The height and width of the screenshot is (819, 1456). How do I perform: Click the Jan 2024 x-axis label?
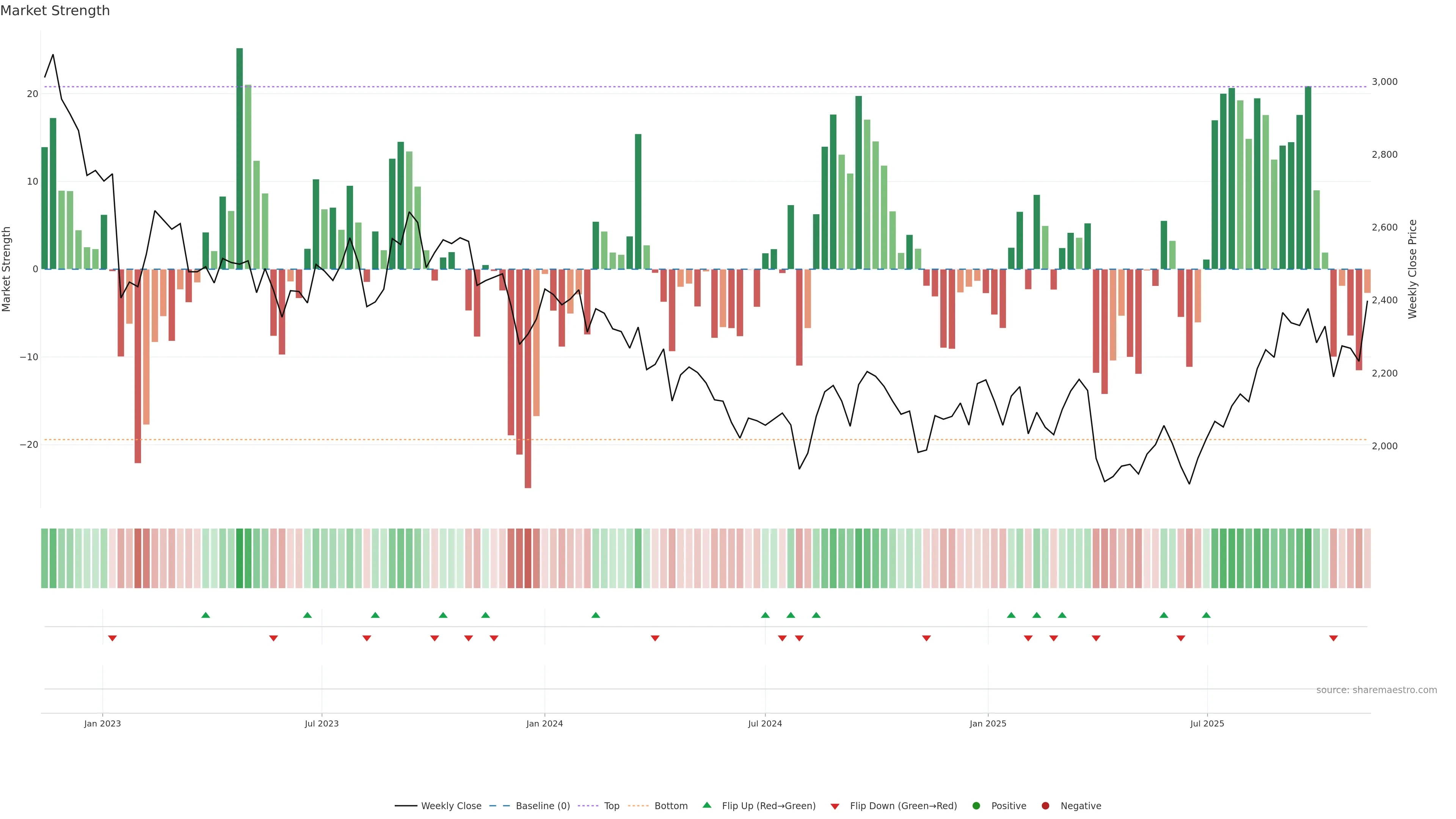coord(544,723)
